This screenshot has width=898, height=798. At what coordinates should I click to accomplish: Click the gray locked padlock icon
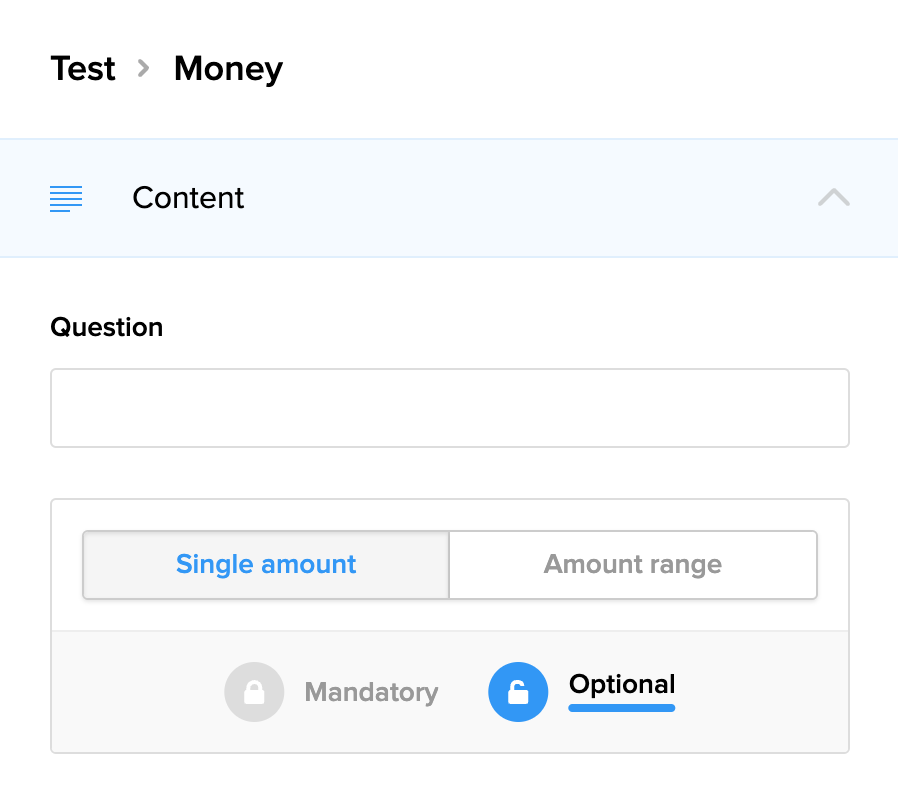[x=254, y=692]
